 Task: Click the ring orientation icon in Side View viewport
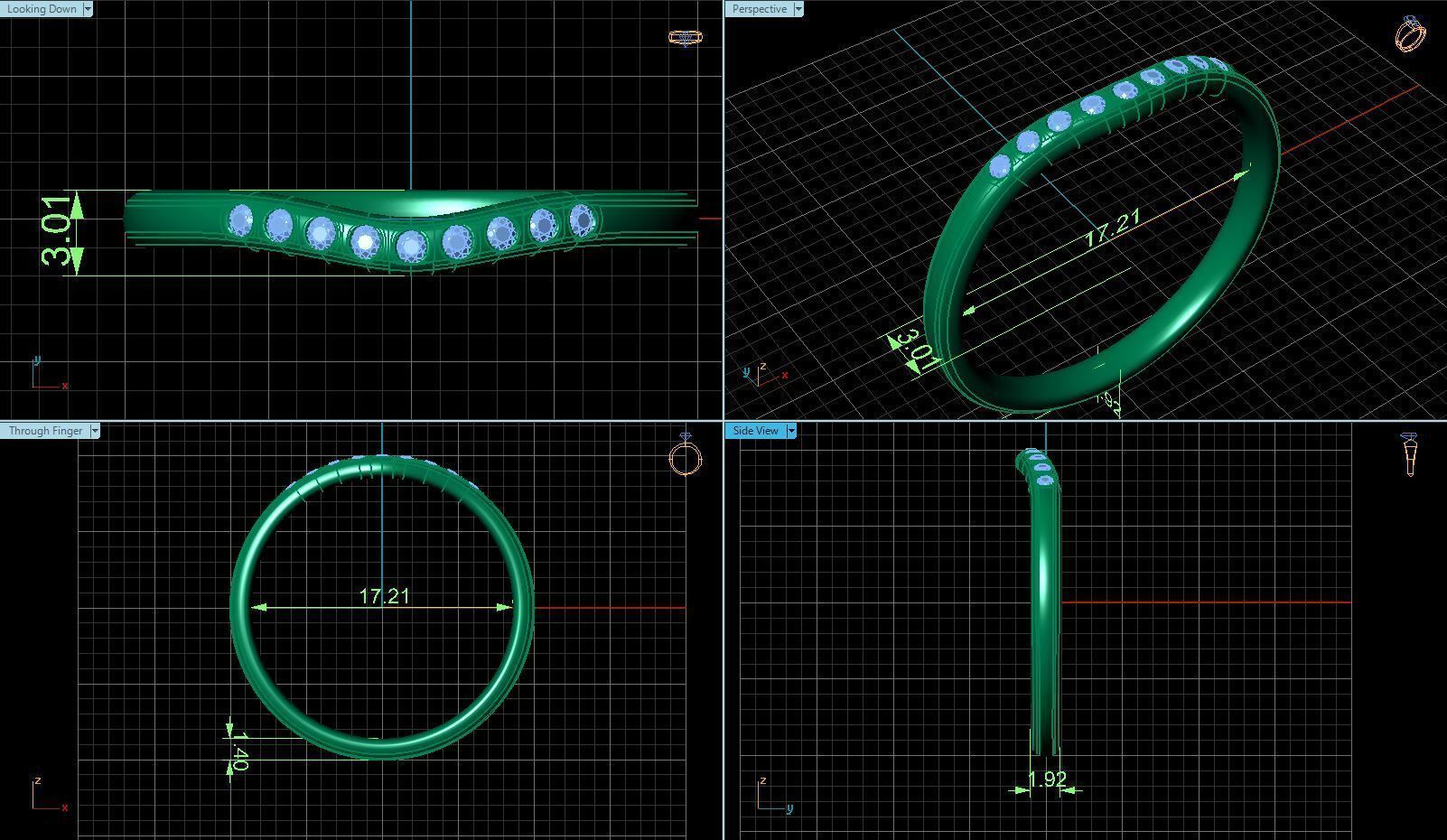click(x=1411, y=454)
